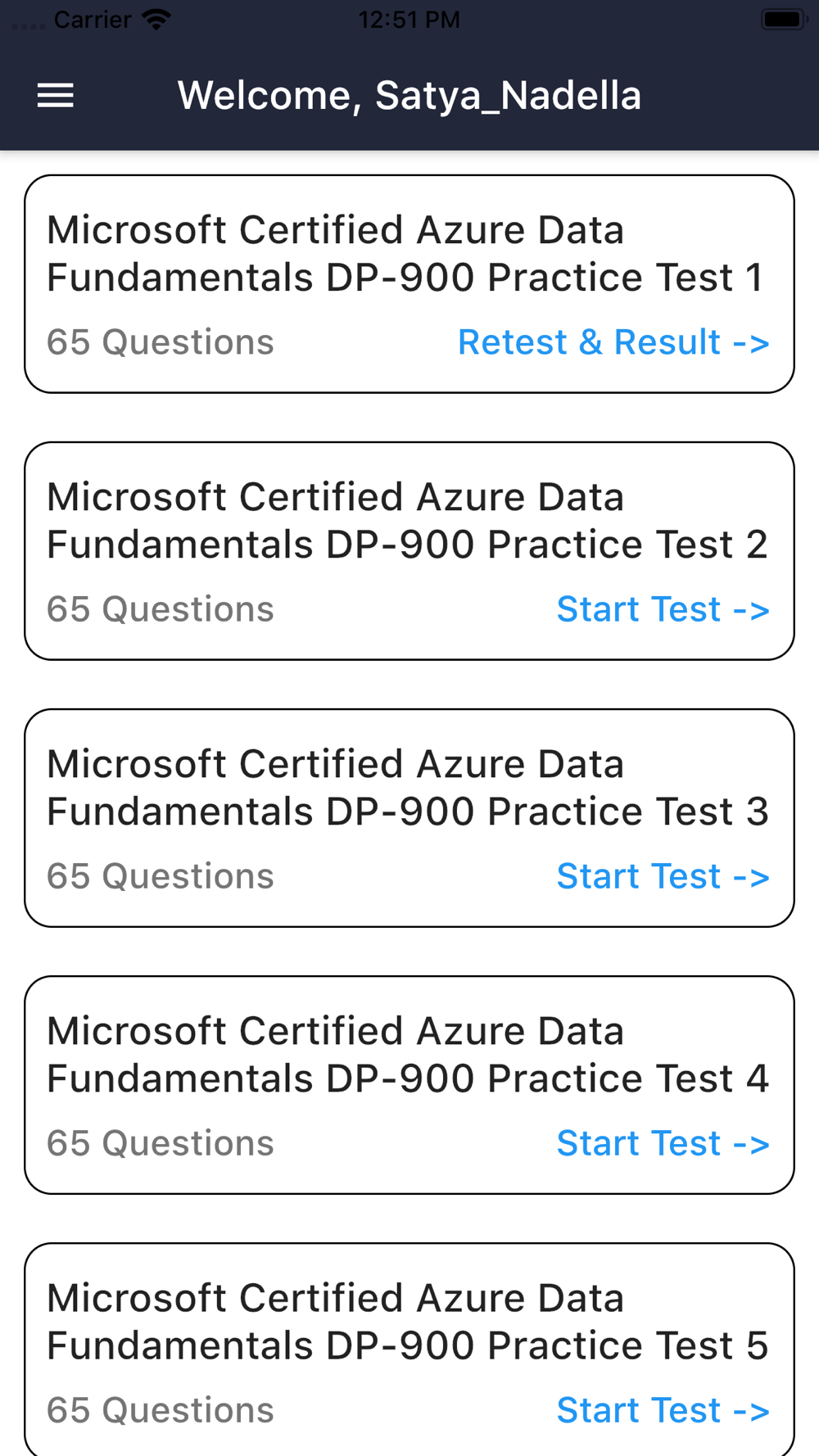819x1456 pixels.
Task: Start Practice Test 4
Action: 663,1143
